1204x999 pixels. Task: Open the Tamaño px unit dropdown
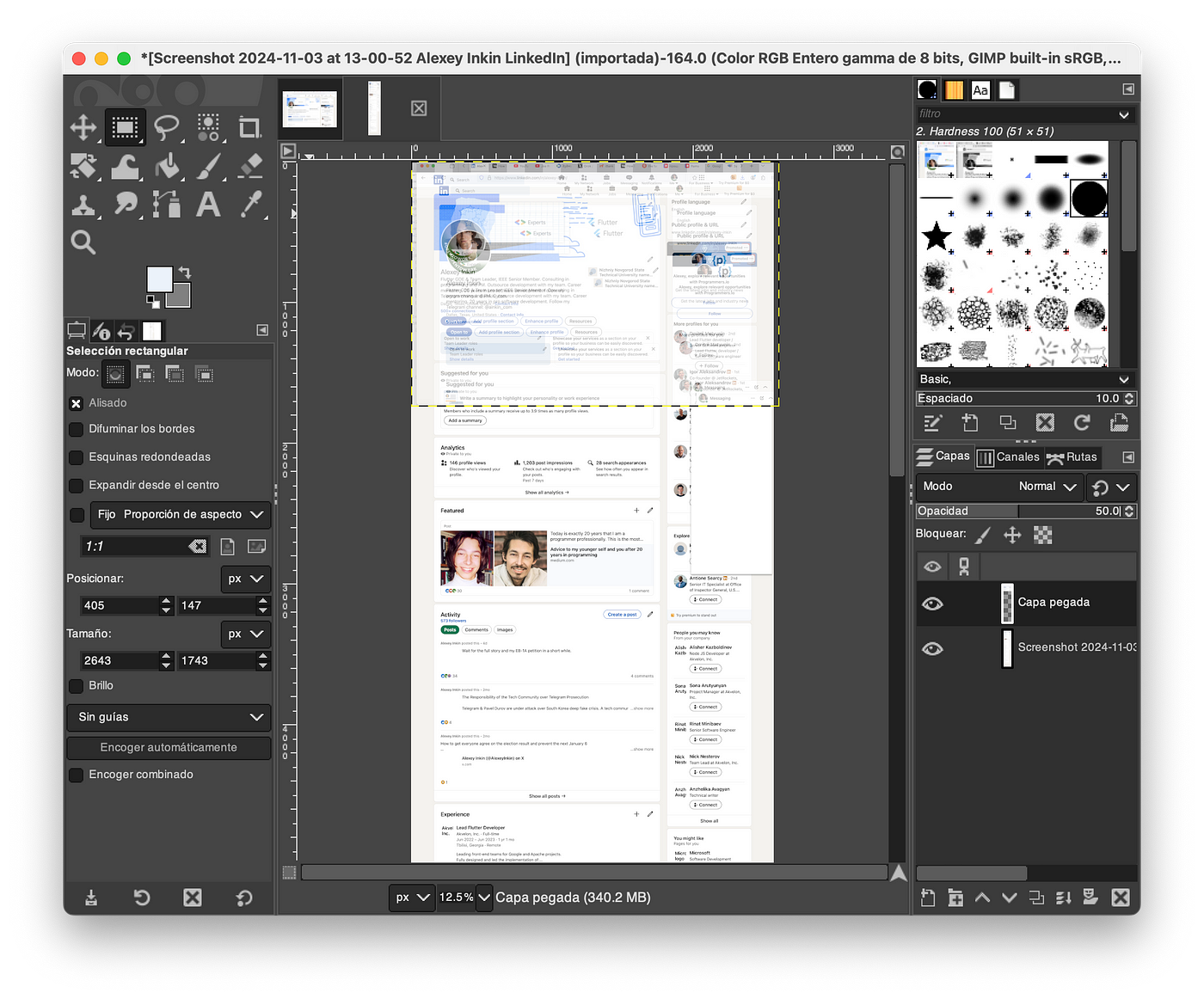[x=245, y=634]
